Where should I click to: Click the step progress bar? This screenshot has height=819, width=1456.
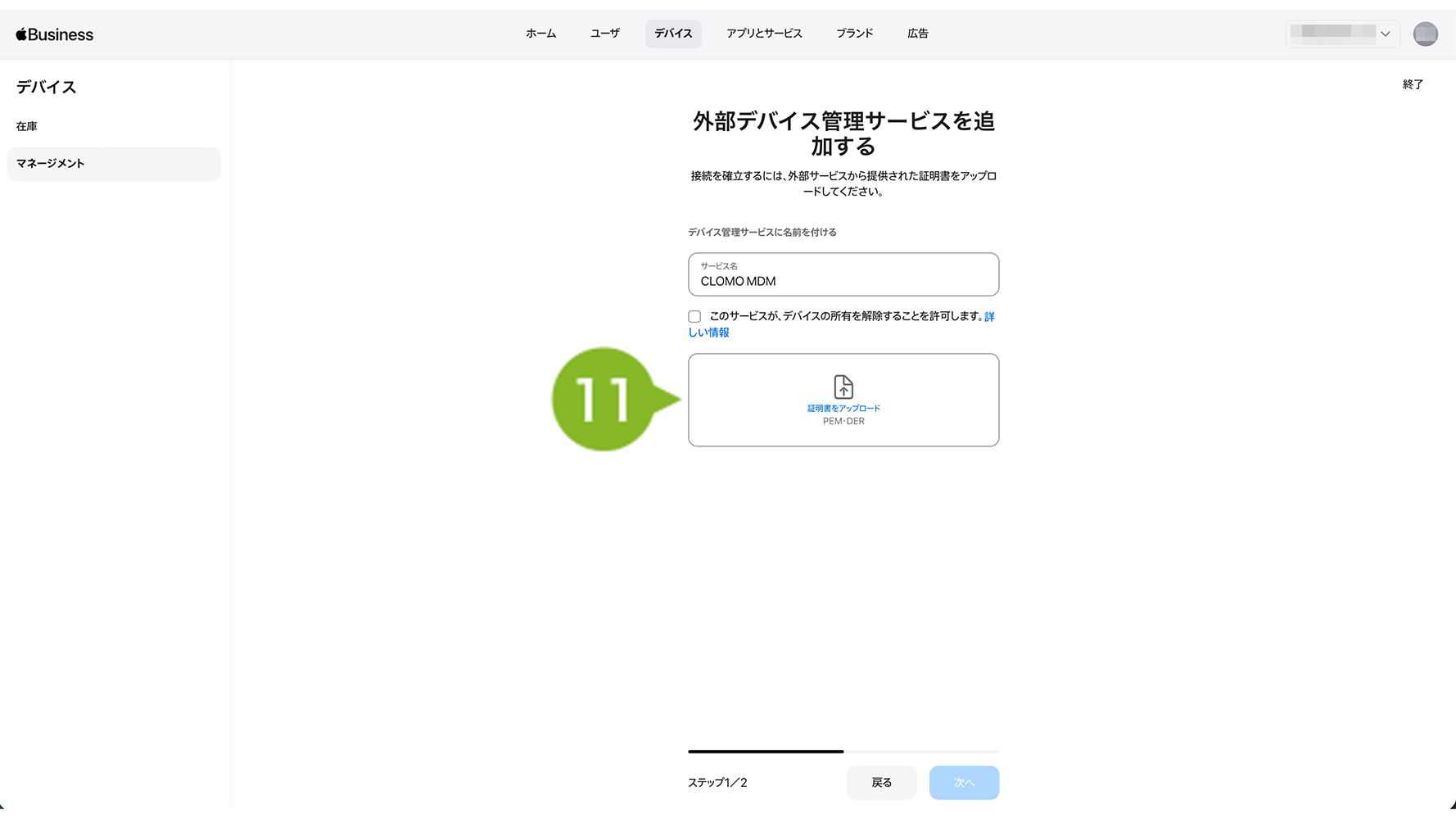point(843,751)
